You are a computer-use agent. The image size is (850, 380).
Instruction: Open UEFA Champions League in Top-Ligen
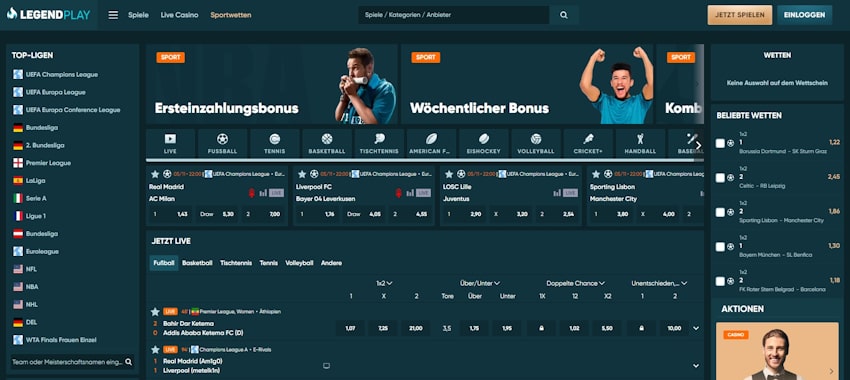click(x=62, y=74)
